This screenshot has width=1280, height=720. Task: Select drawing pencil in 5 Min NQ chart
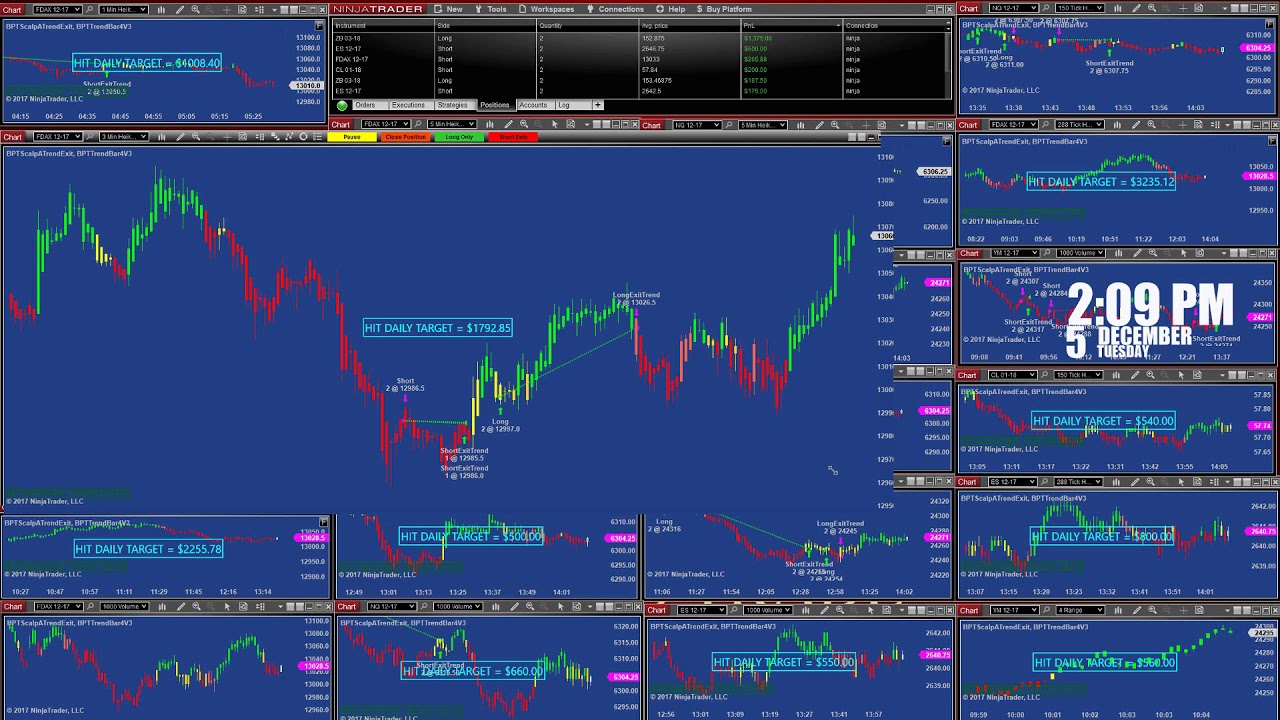(x=820, y=125)
